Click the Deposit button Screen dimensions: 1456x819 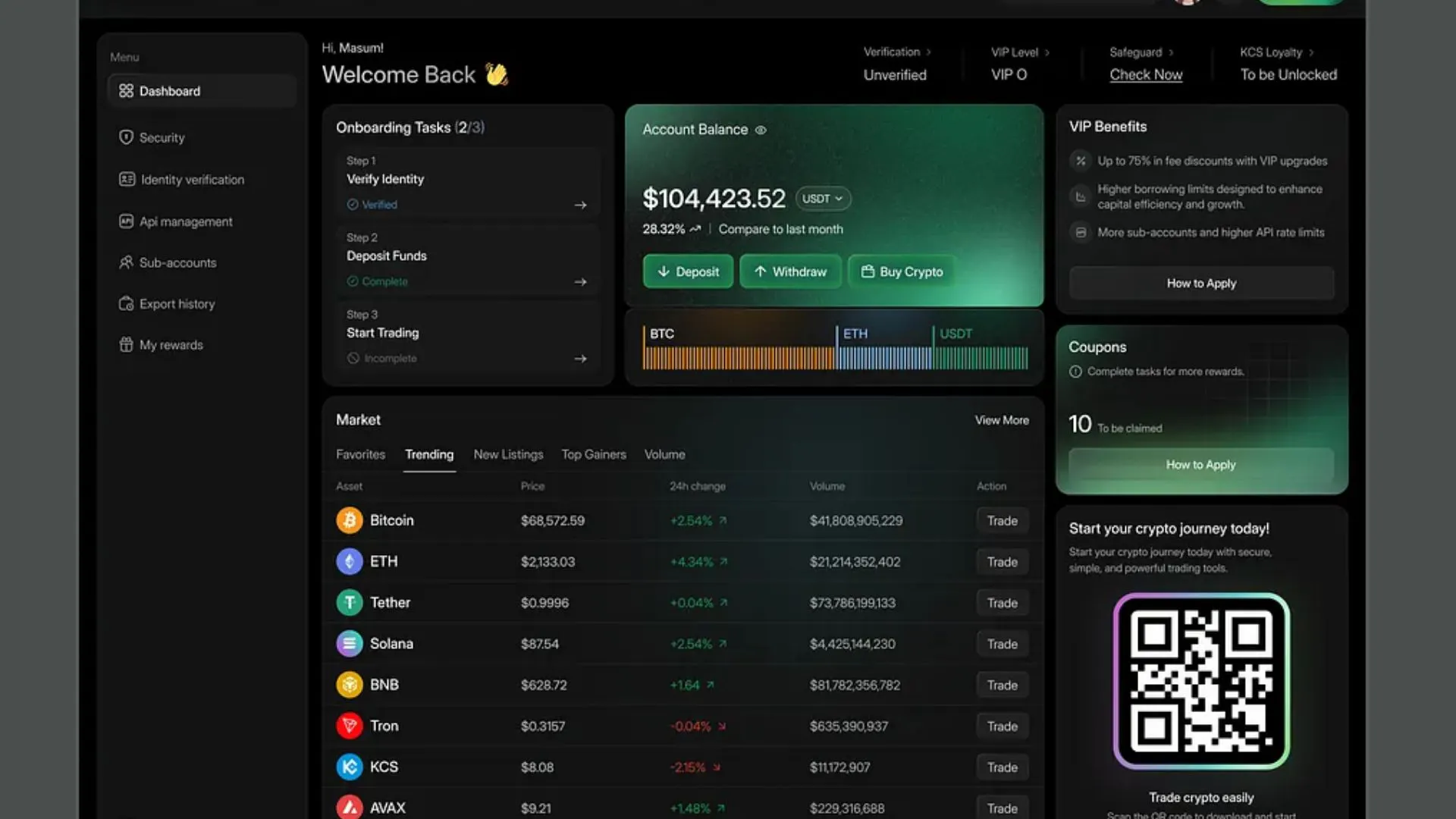[x=688, y=271]
